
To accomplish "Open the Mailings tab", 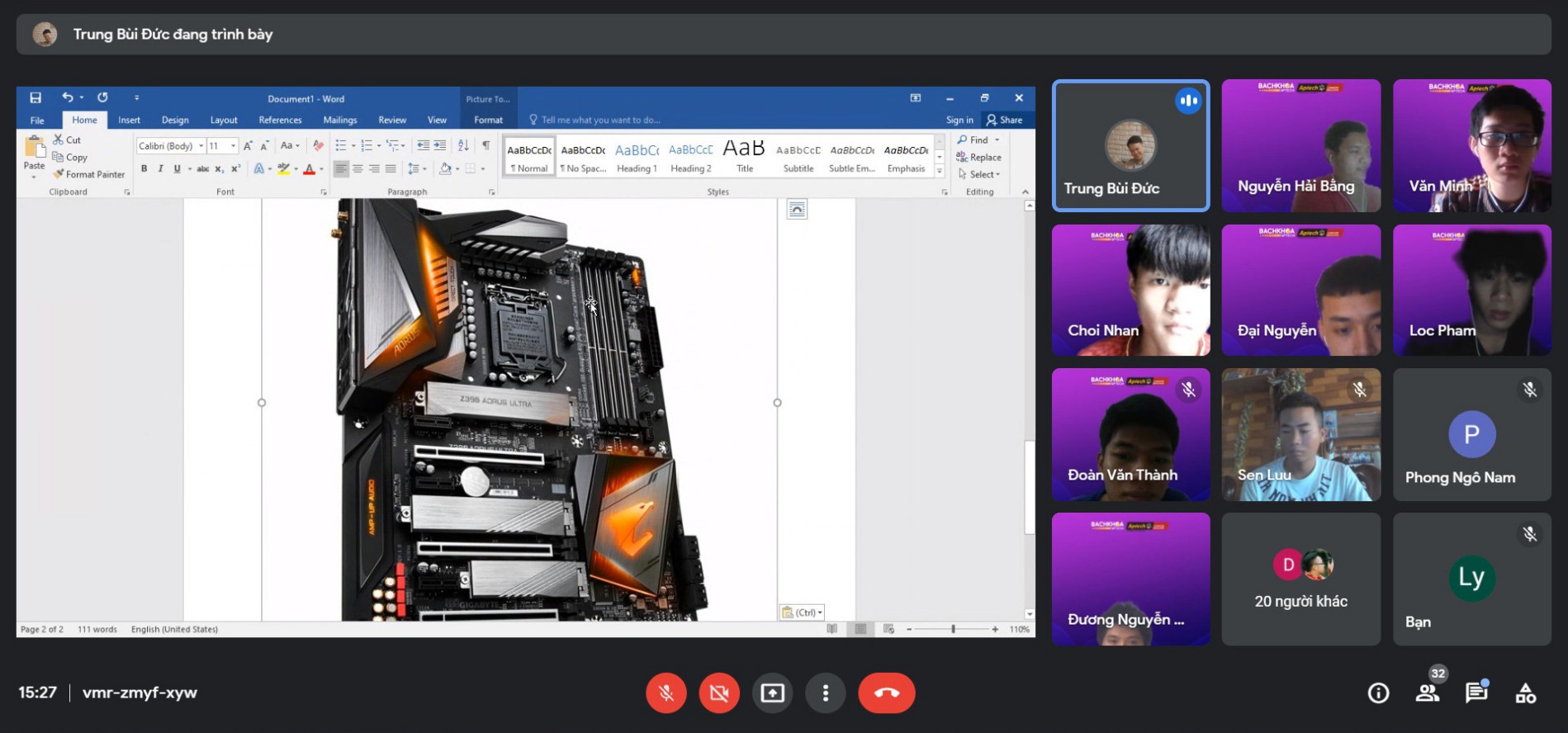I will tap(340, 121).
